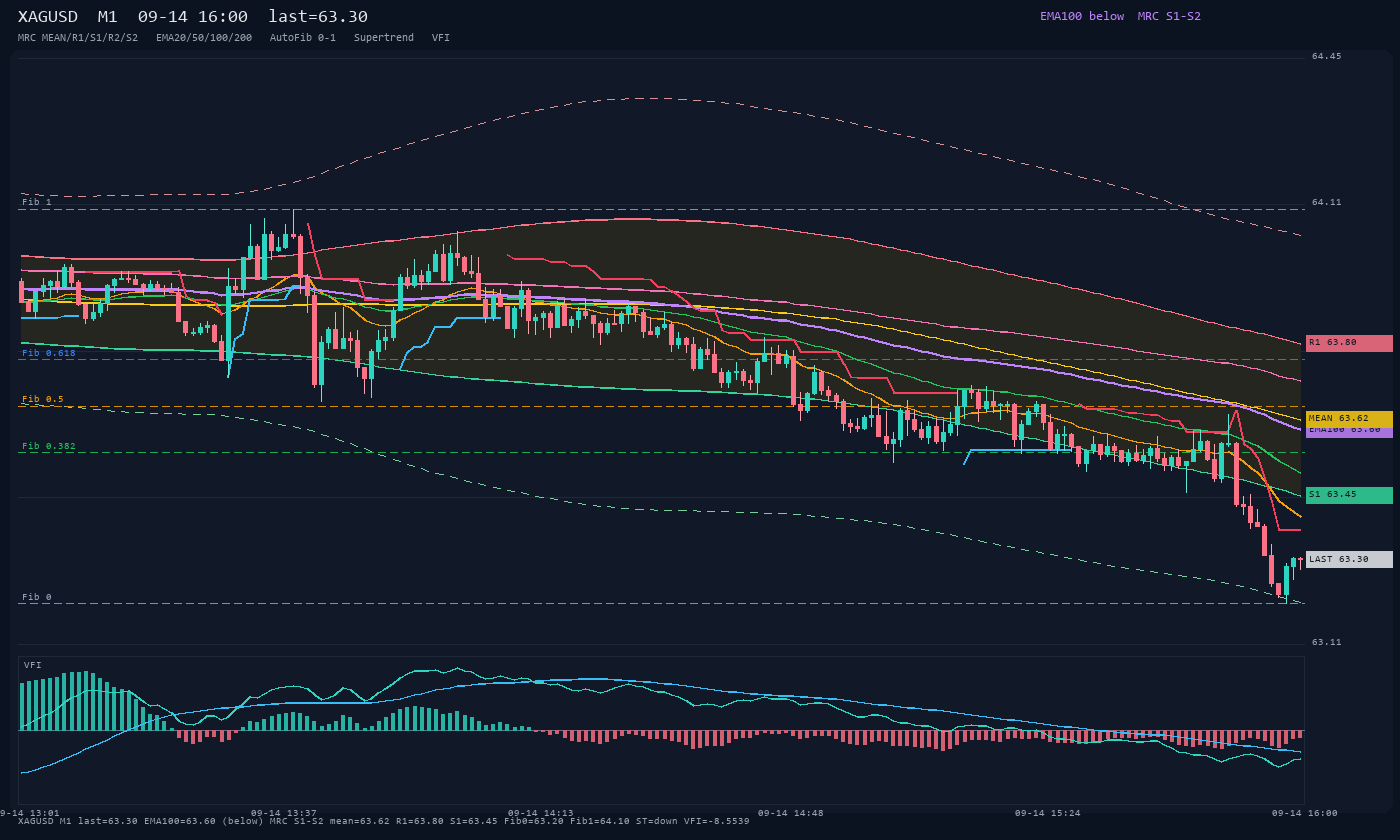Select 'MRC MEAN/R1/S1/R2/S2' in the indicator legend
This screenshot has width=1400, height=840.
(x=78, y=38)
